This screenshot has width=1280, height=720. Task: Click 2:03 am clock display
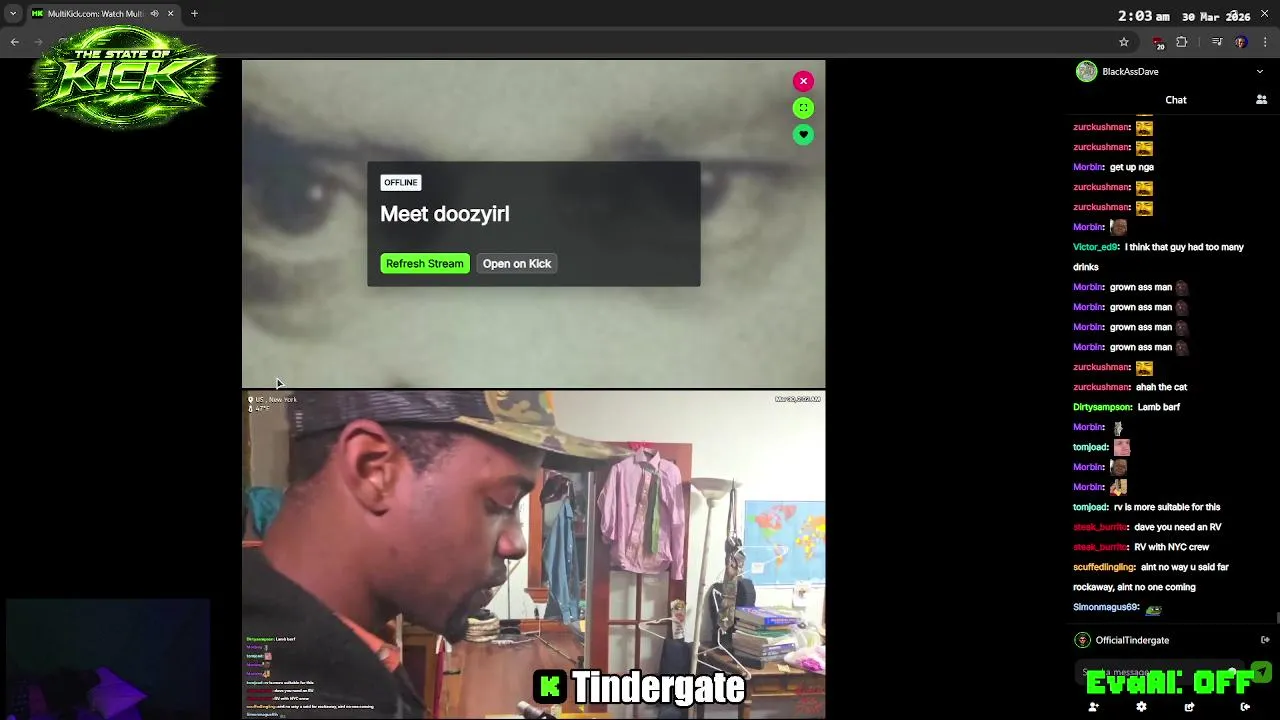click(x=1143, y=16)
